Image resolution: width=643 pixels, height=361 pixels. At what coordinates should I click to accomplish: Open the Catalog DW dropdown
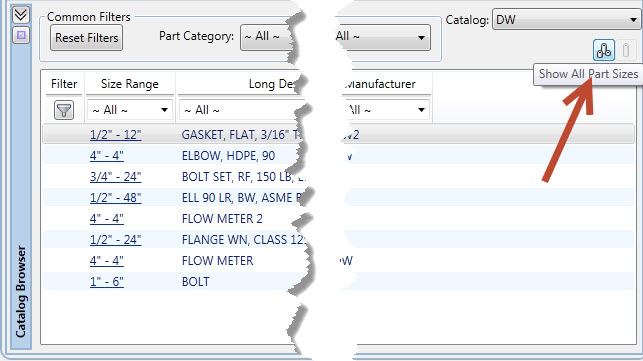click(x=566, y=20)
